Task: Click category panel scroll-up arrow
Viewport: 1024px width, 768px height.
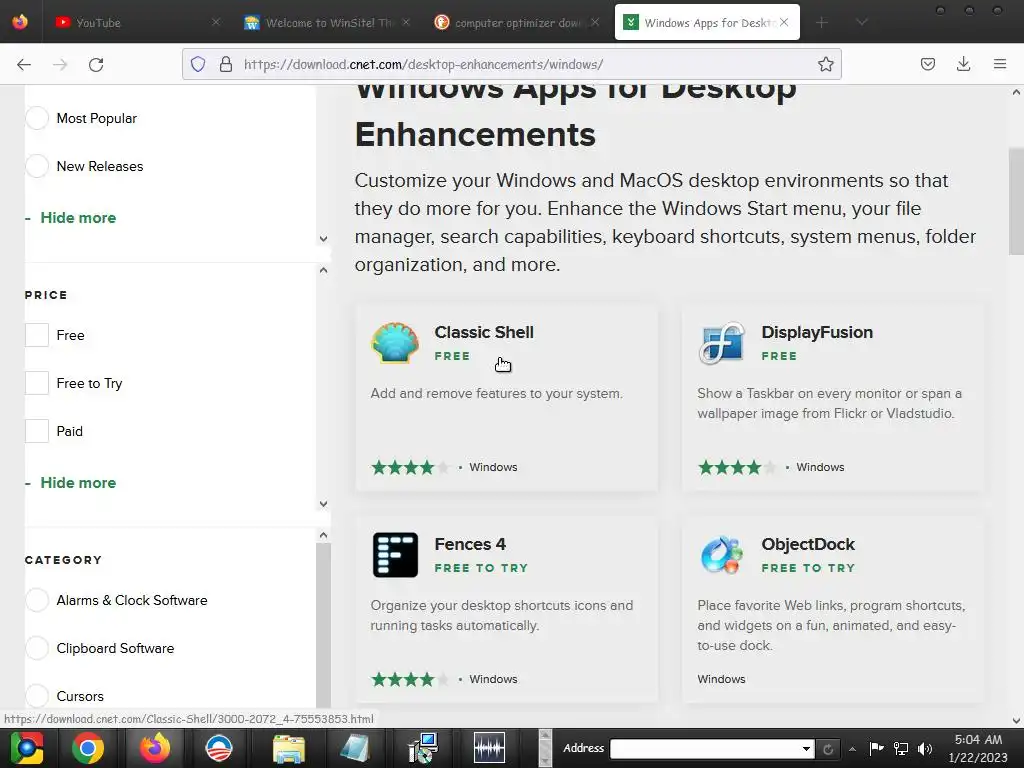Action: (x=323, y=535)
